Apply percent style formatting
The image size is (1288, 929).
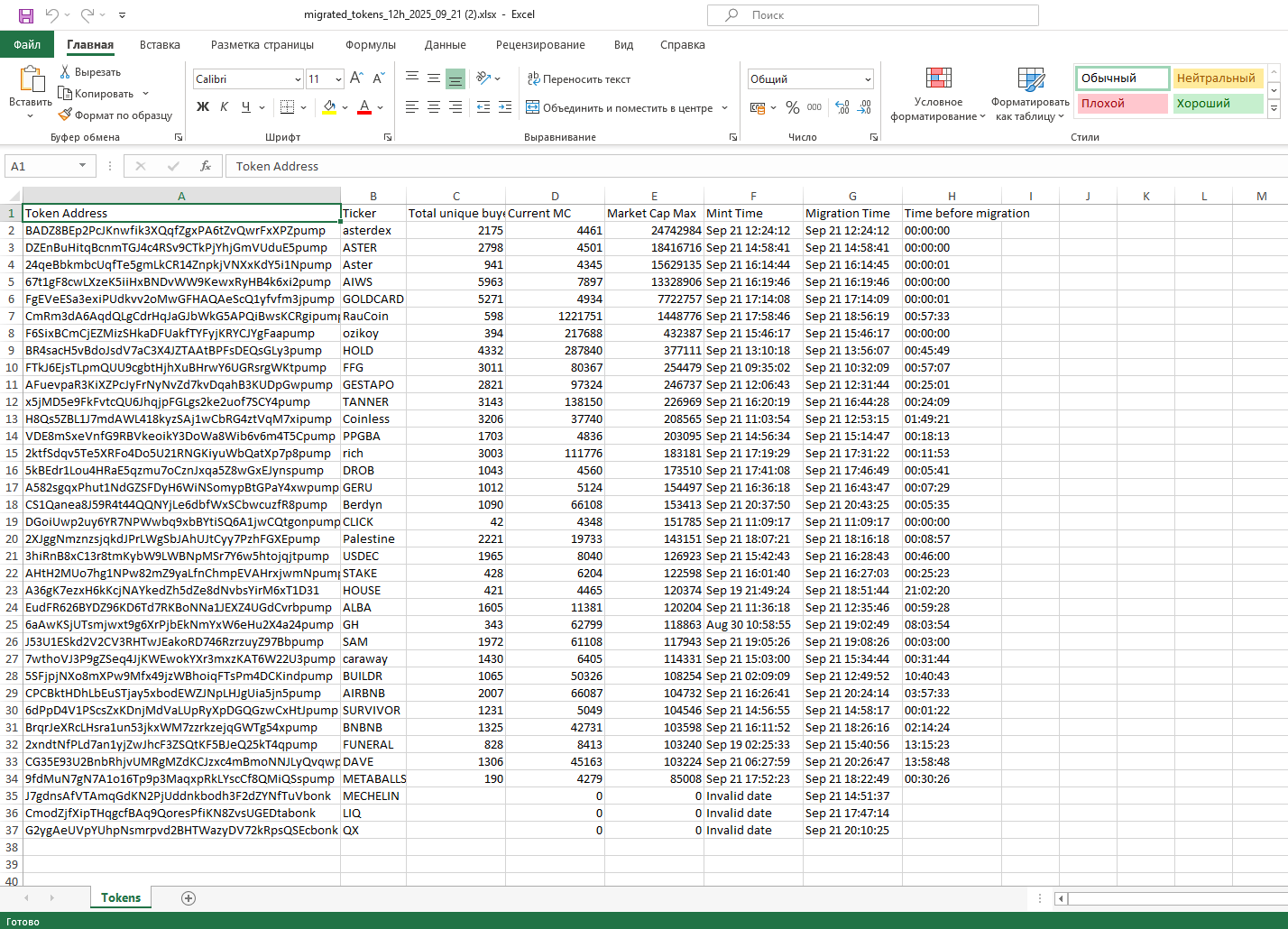click(792, 107)
